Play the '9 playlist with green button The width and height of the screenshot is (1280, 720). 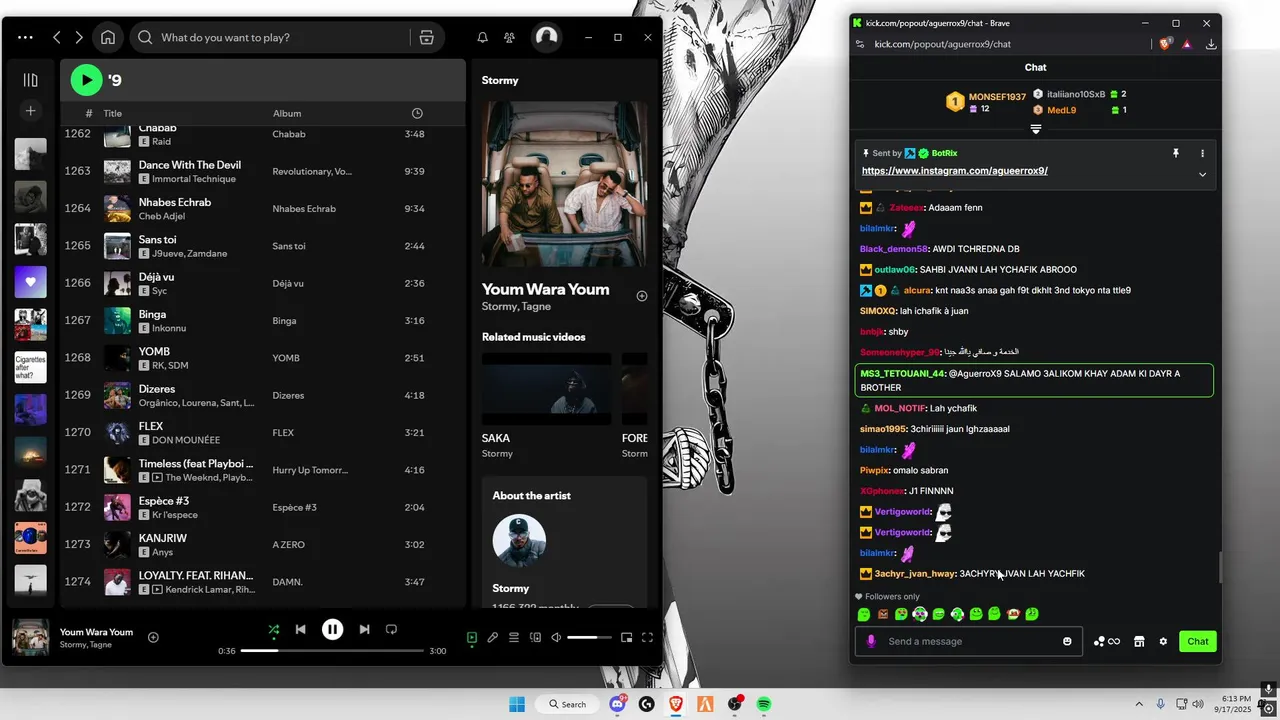pyautogui.click(x=86, y=79)
